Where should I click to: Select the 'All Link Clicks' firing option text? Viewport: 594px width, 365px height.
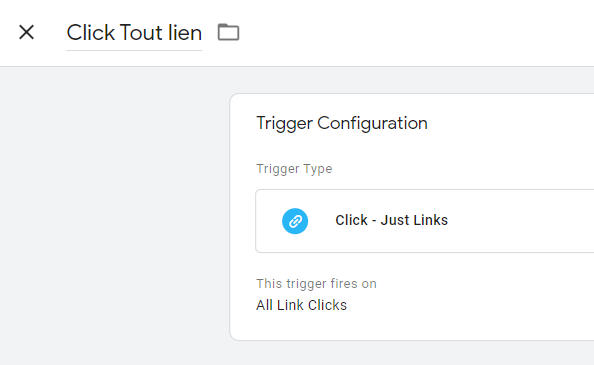301,305
